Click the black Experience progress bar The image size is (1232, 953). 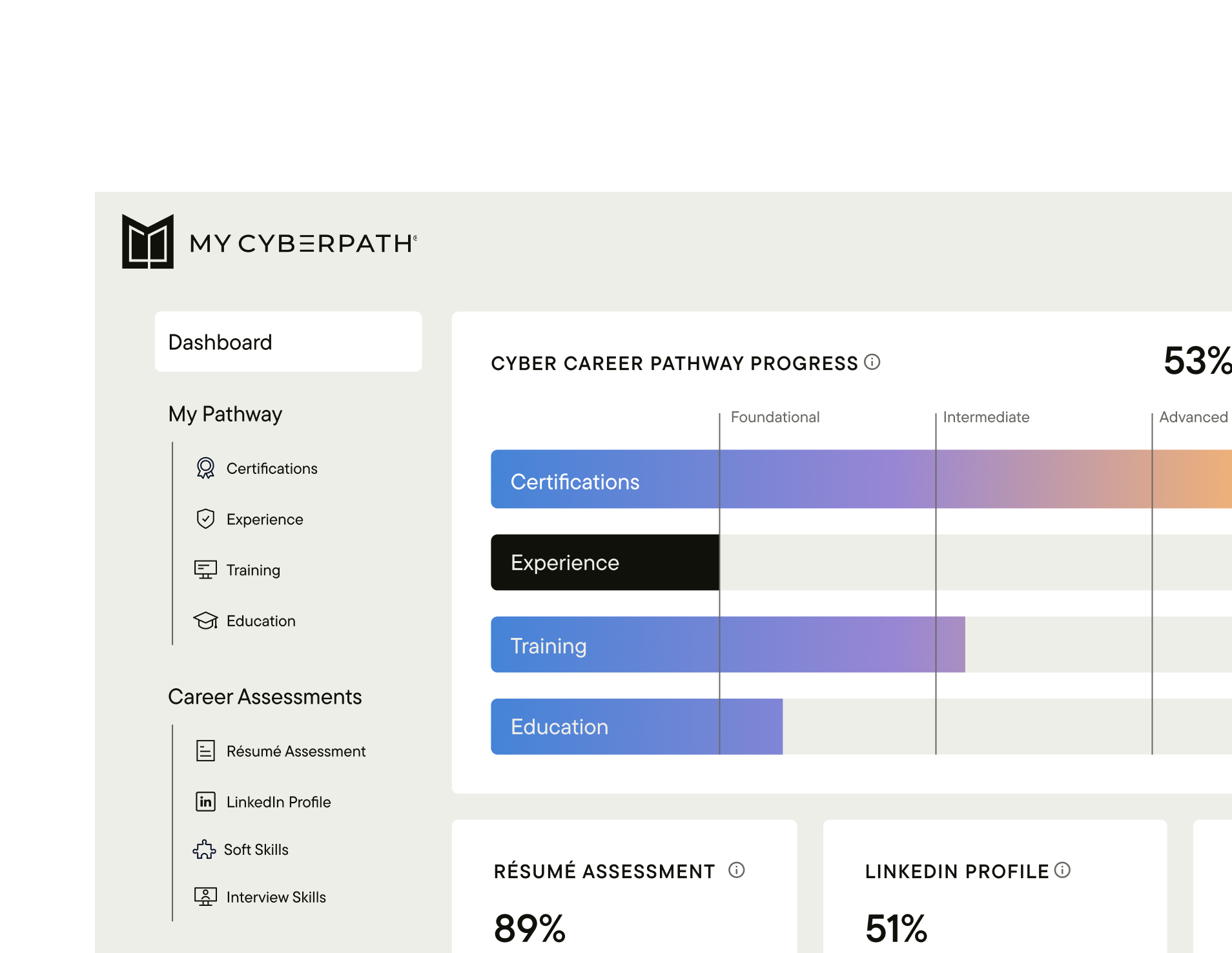(604, 562)
